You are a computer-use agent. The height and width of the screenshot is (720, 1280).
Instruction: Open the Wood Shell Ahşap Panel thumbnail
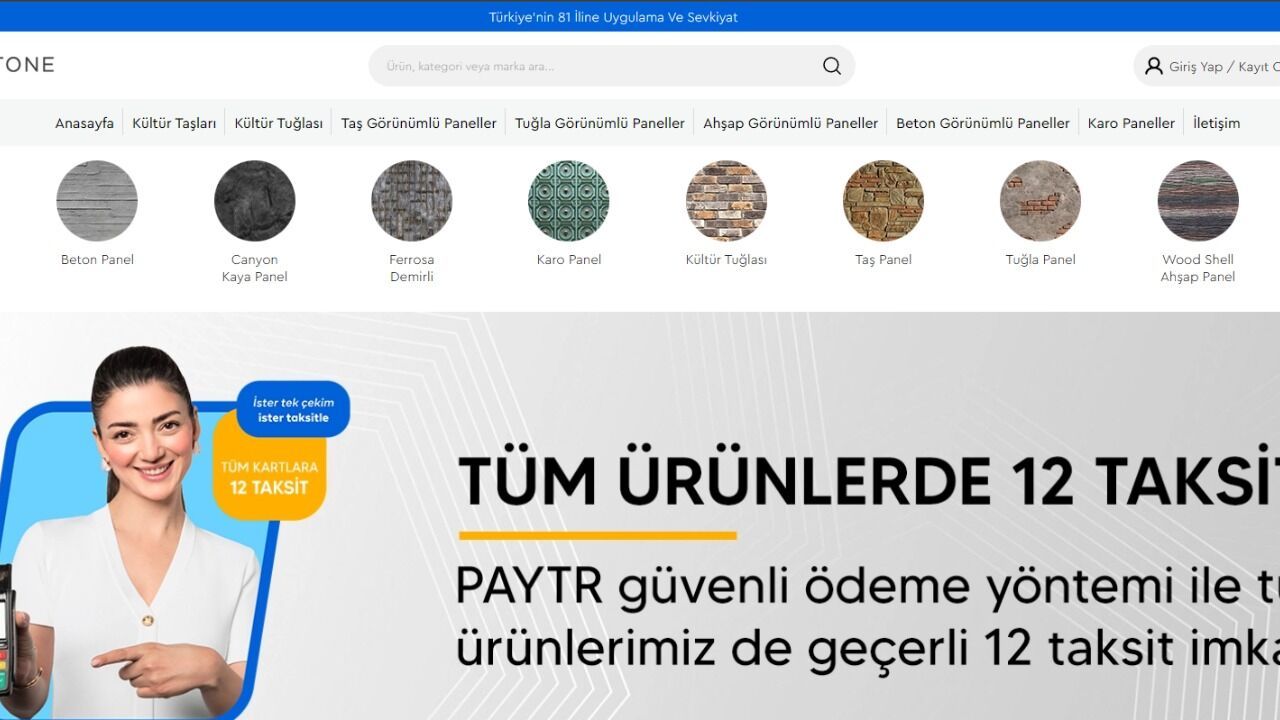pyautogui.click(x=1197, y=201)
